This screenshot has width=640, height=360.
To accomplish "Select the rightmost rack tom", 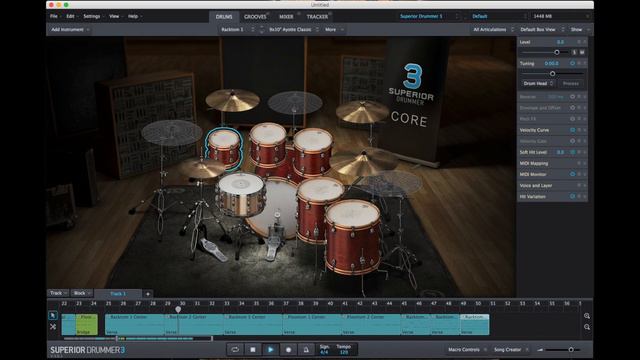I will tap(313, 153).
